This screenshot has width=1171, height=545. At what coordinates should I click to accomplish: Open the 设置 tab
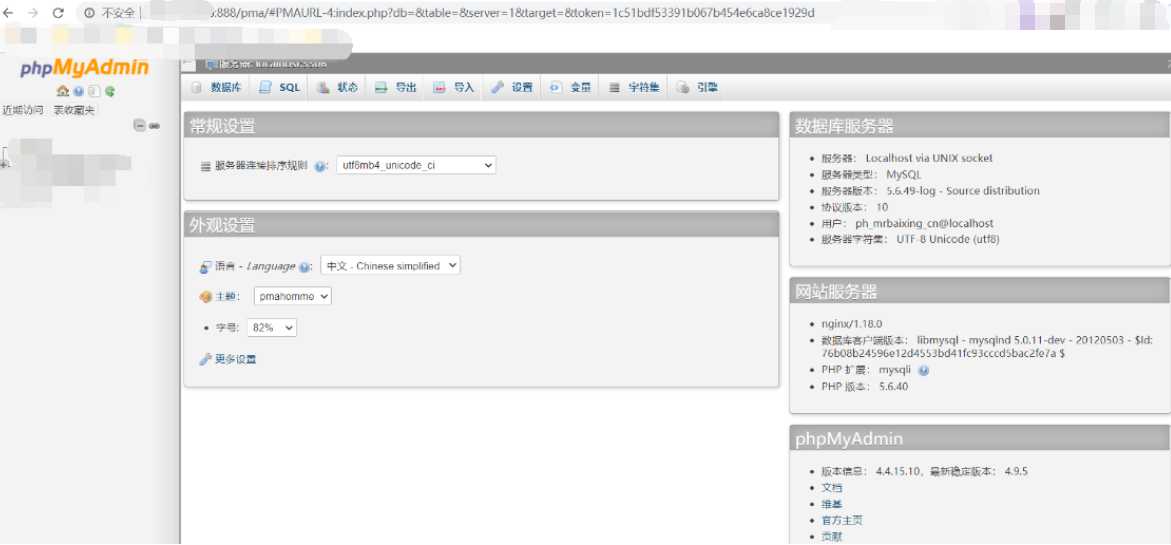(x=512, y=87)
